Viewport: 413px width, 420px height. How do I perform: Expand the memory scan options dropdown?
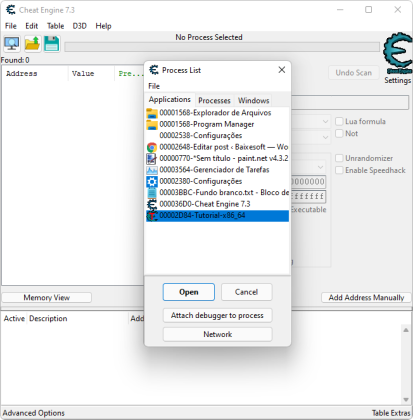[x=320, y=167]
